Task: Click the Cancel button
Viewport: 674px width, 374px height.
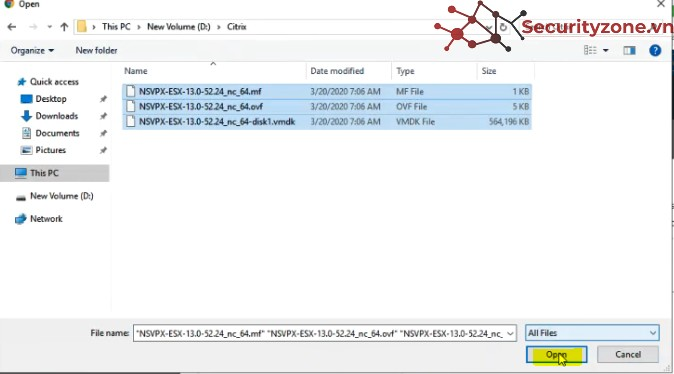Action: (628, 355)
